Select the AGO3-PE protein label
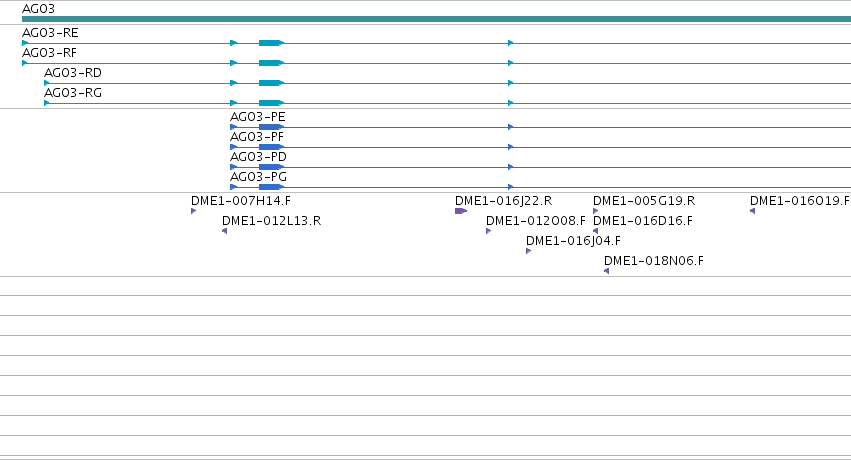Viewport: 851px width, 460px height. coord(258,117)
